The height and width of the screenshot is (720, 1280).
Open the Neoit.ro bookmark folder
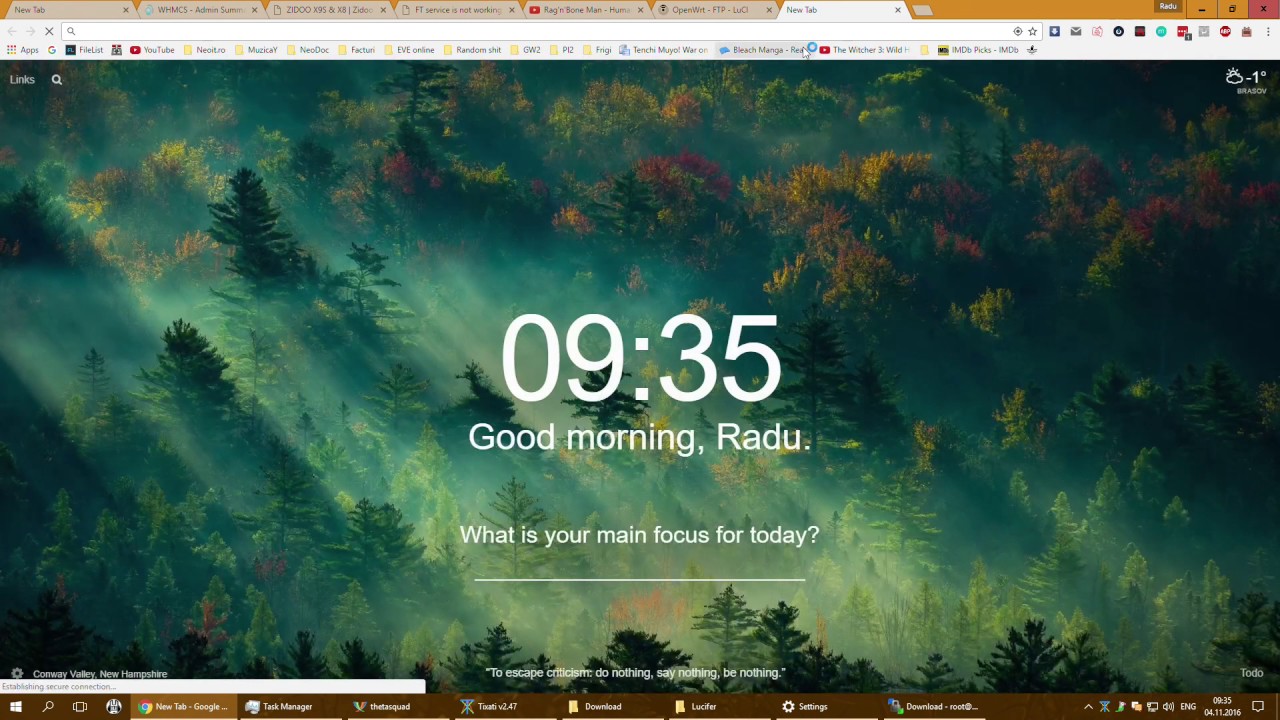click(x=204, y=50)
